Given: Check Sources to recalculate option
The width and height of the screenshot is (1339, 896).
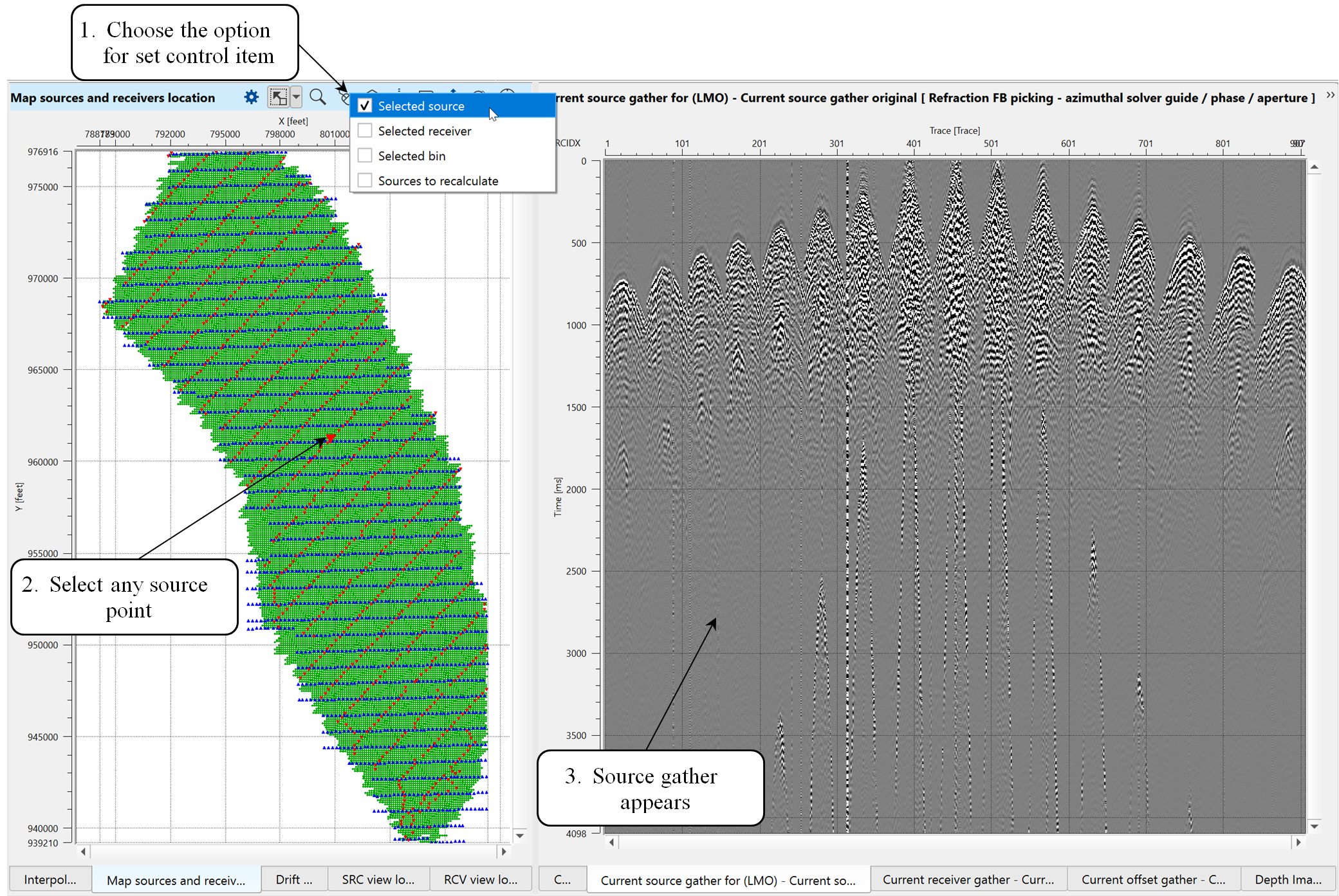Looking at the screenshot, I should (365, 181).
